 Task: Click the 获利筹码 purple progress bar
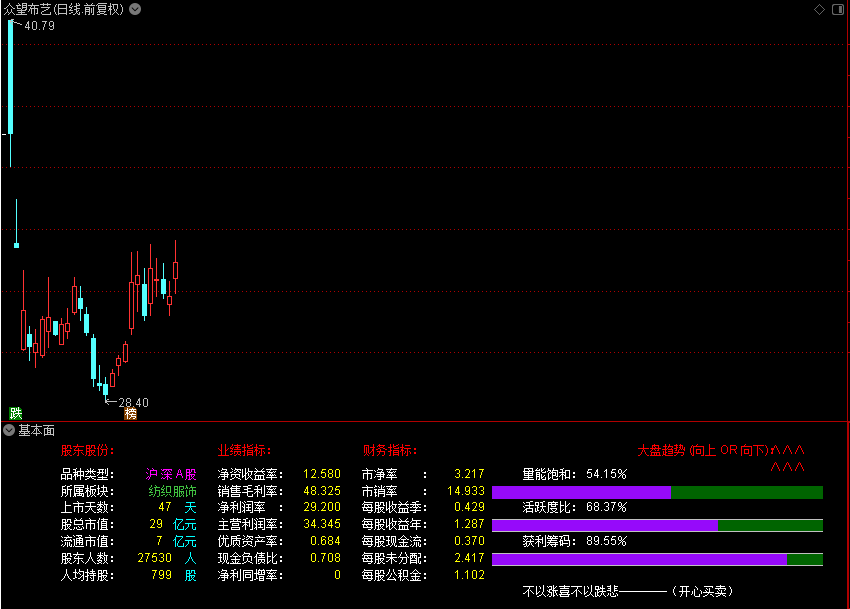[x=639, y=559]
